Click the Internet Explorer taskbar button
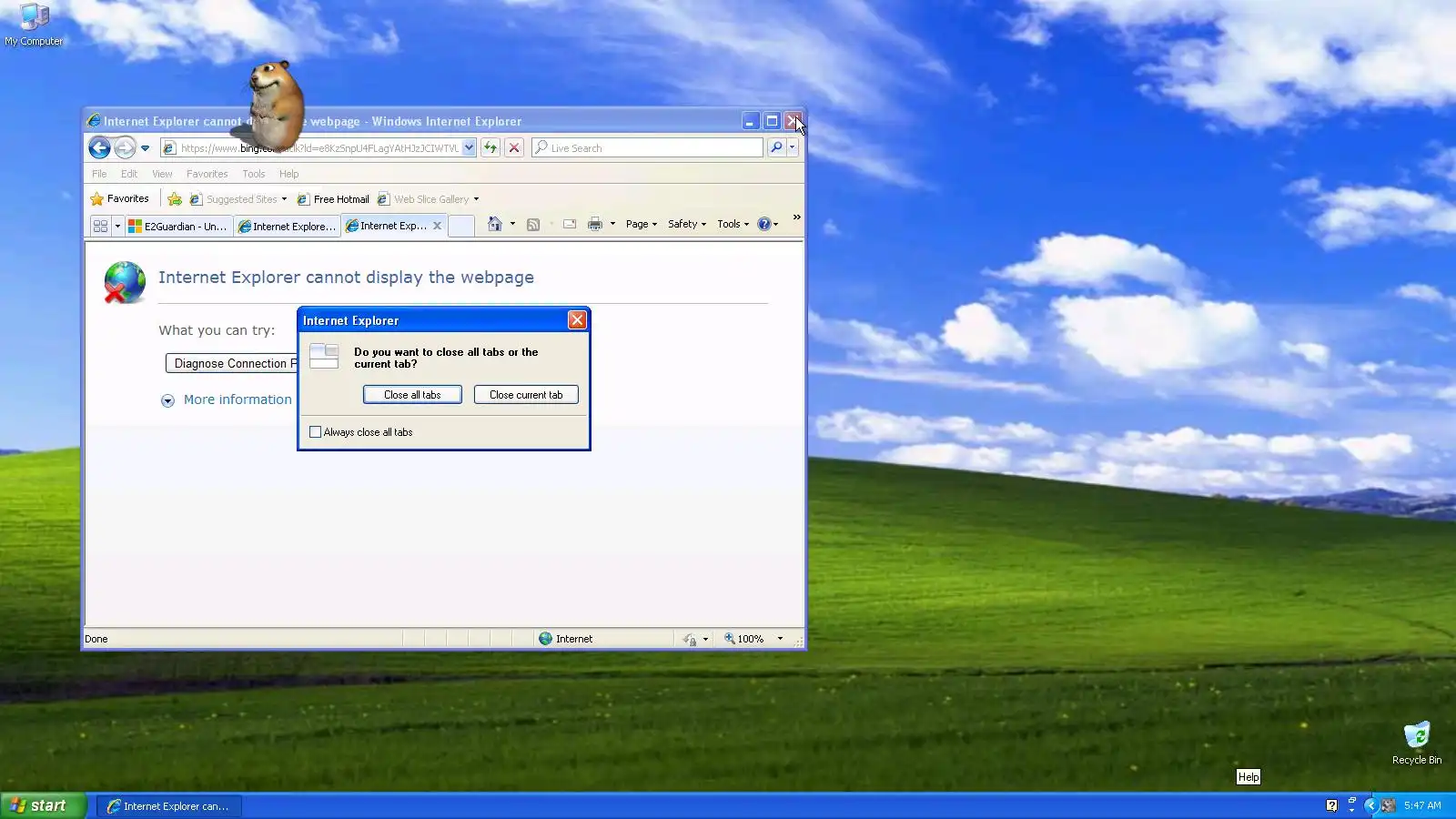The width and height of the screenshot is (1456, 819). pos(169,806)
